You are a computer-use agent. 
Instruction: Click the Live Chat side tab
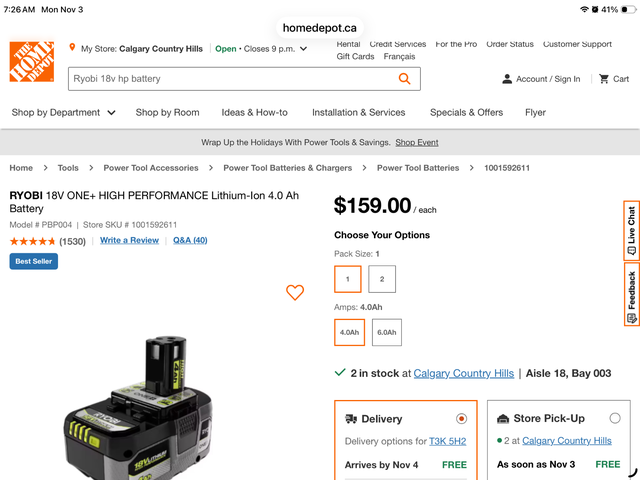(x=631, y=230)
